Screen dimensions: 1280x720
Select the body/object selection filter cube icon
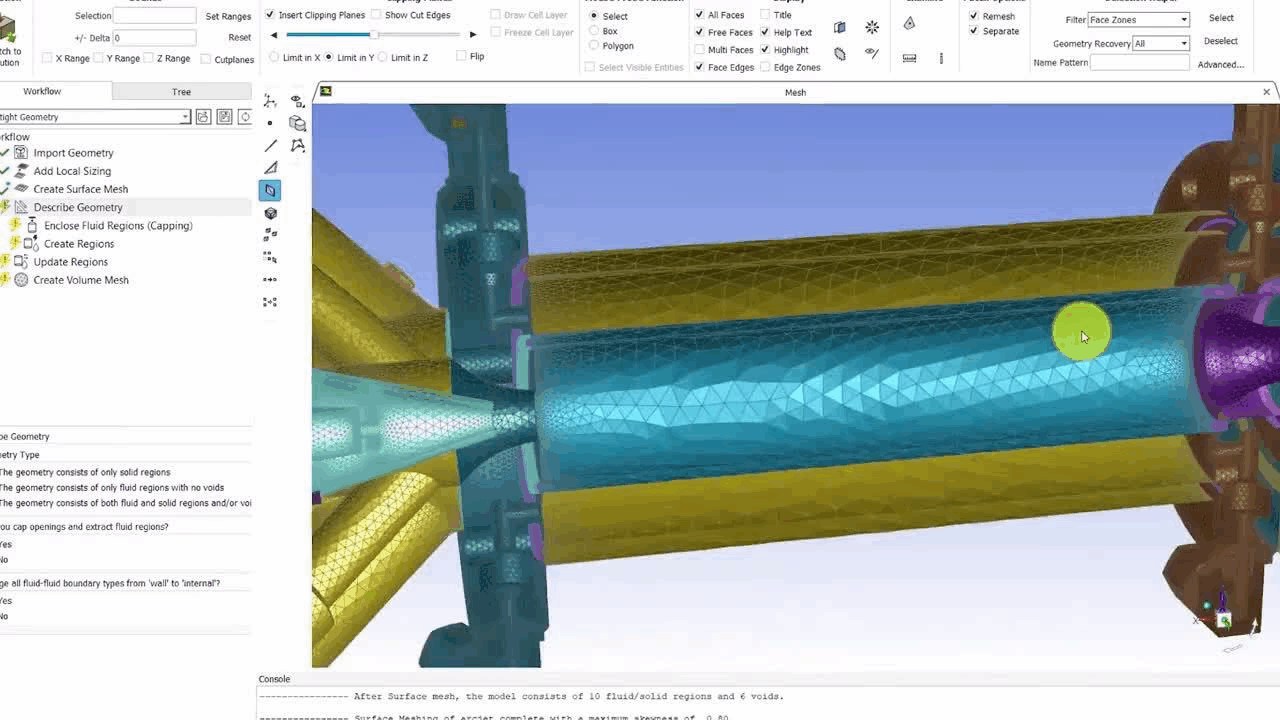coord(270,213)
